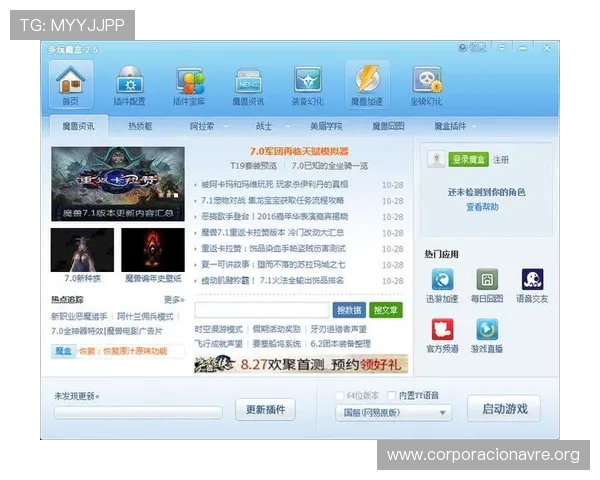Open 查看帮助 help link
The image size is (600, 480).
[x=482, y=207]
